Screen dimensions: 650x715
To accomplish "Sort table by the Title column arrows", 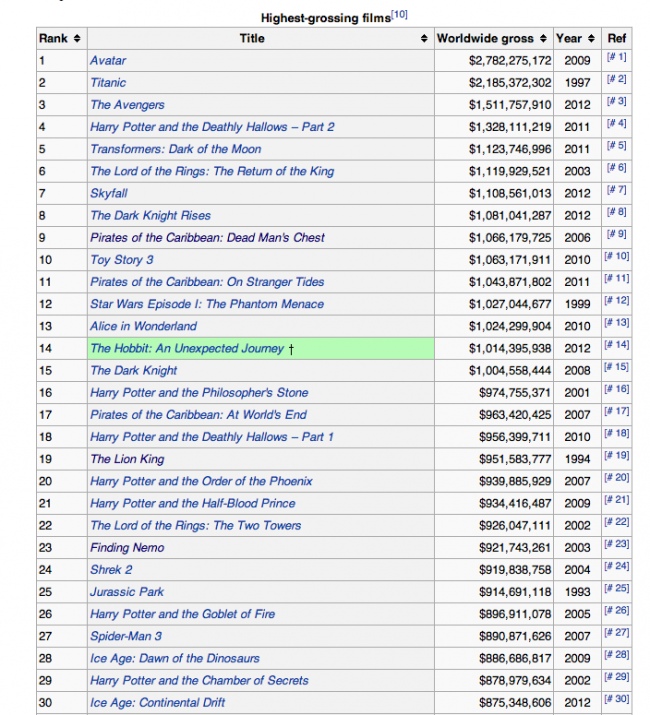I will (424, 38).
